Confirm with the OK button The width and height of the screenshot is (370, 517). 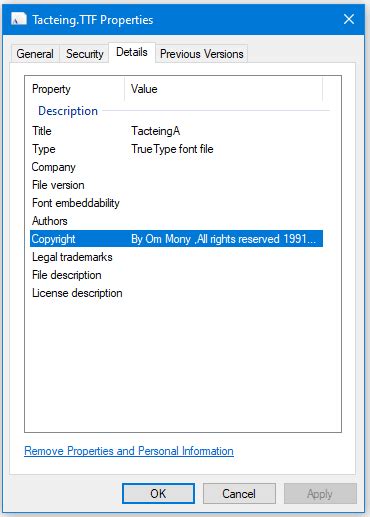coord(158,493)
